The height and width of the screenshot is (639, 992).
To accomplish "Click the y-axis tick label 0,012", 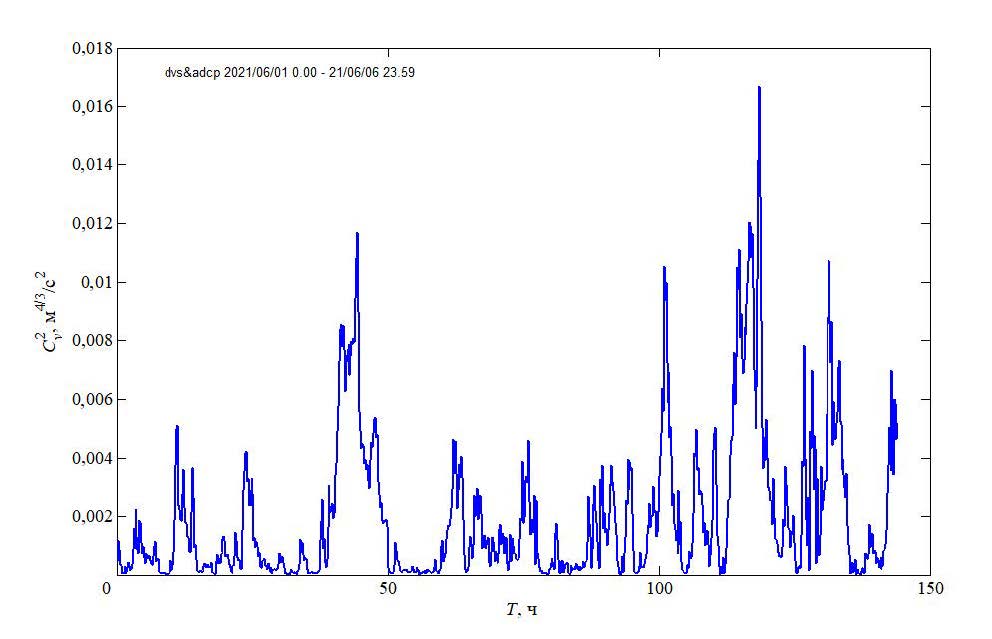I will [x=89, y=224].
